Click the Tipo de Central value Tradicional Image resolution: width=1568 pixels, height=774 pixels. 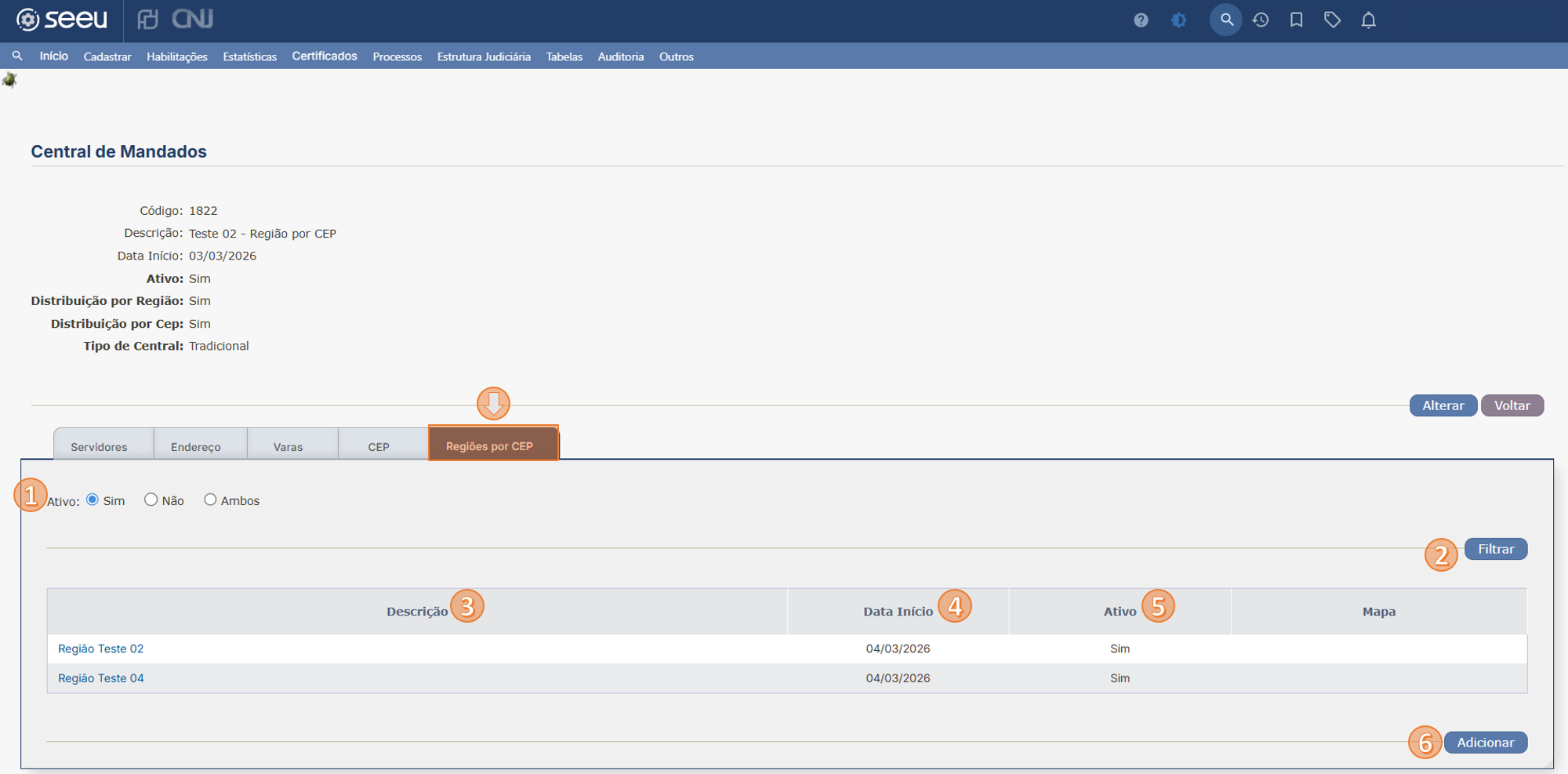point(219,346)
